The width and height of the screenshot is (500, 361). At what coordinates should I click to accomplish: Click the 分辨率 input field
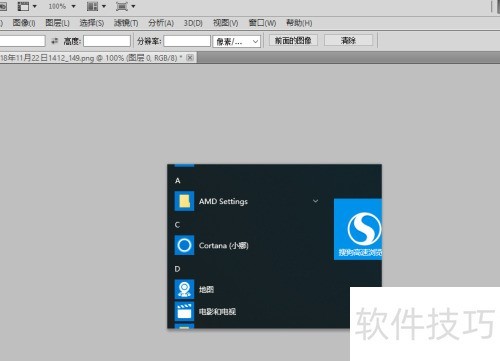pyautogui.click(x=187, y=41)
